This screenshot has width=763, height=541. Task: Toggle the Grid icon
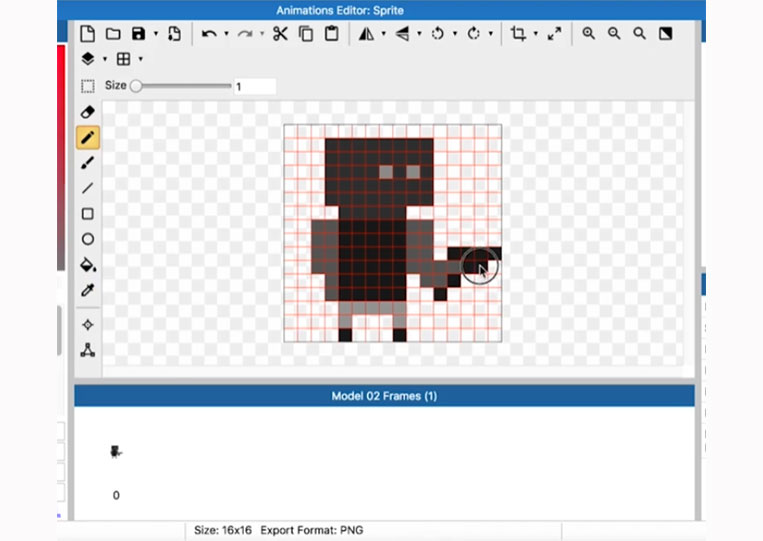[124, 59]
